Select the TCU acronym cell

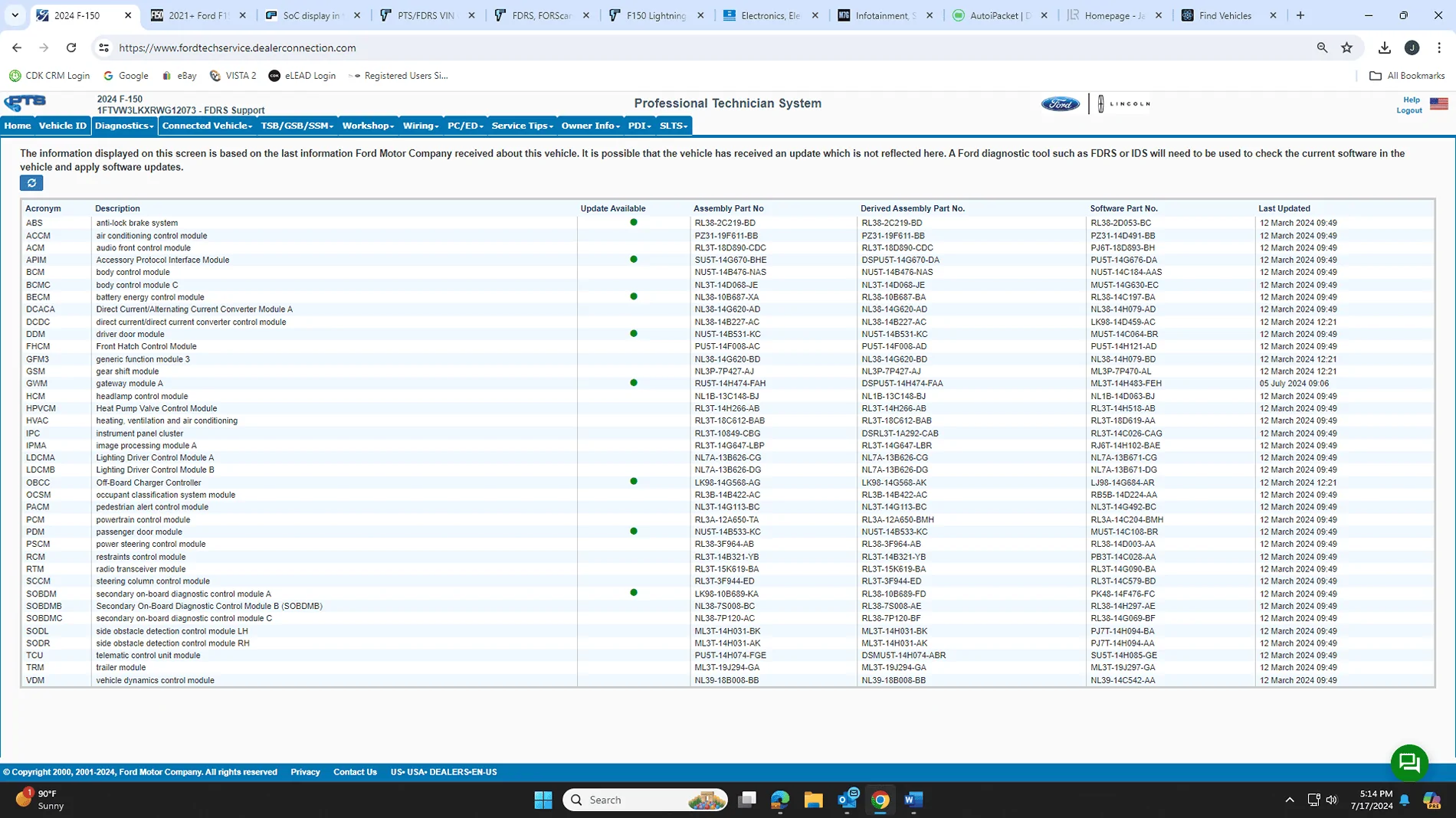click(34, 656)
